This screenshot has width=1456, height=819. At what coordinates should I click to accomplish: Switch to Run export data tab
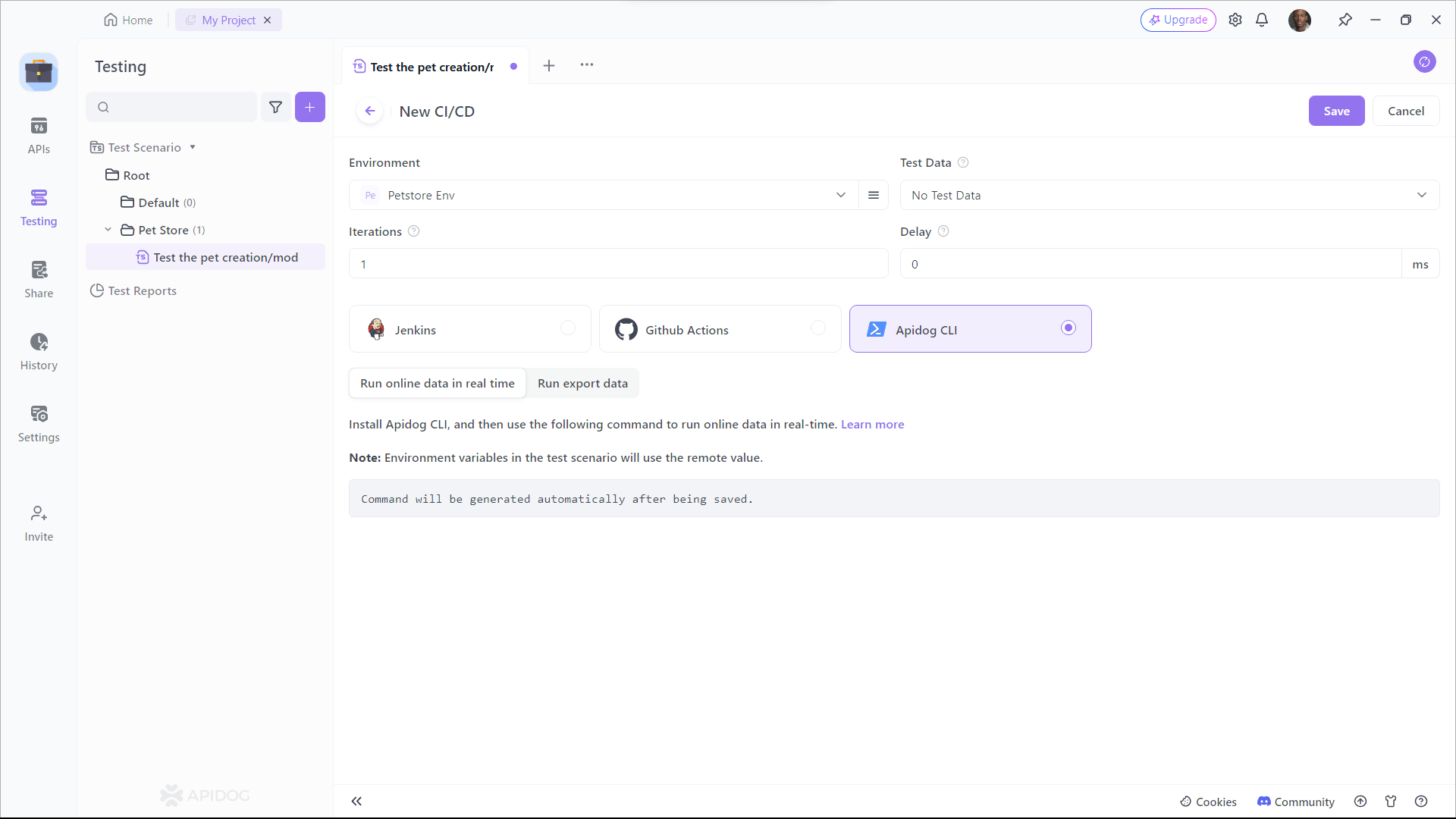(582, 383)
